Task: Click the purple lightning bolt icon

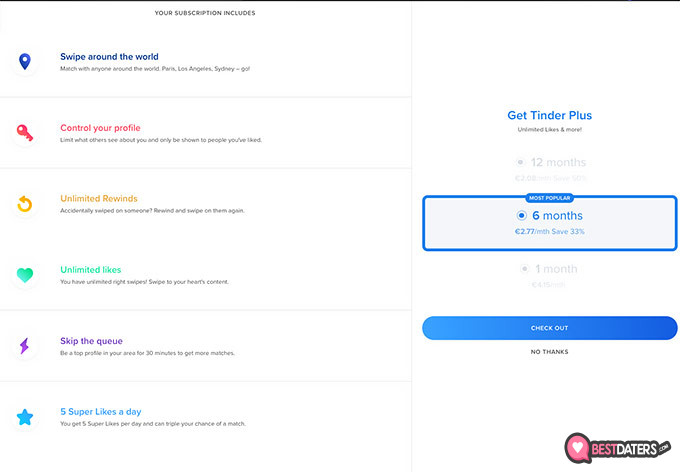Action: 24,346
